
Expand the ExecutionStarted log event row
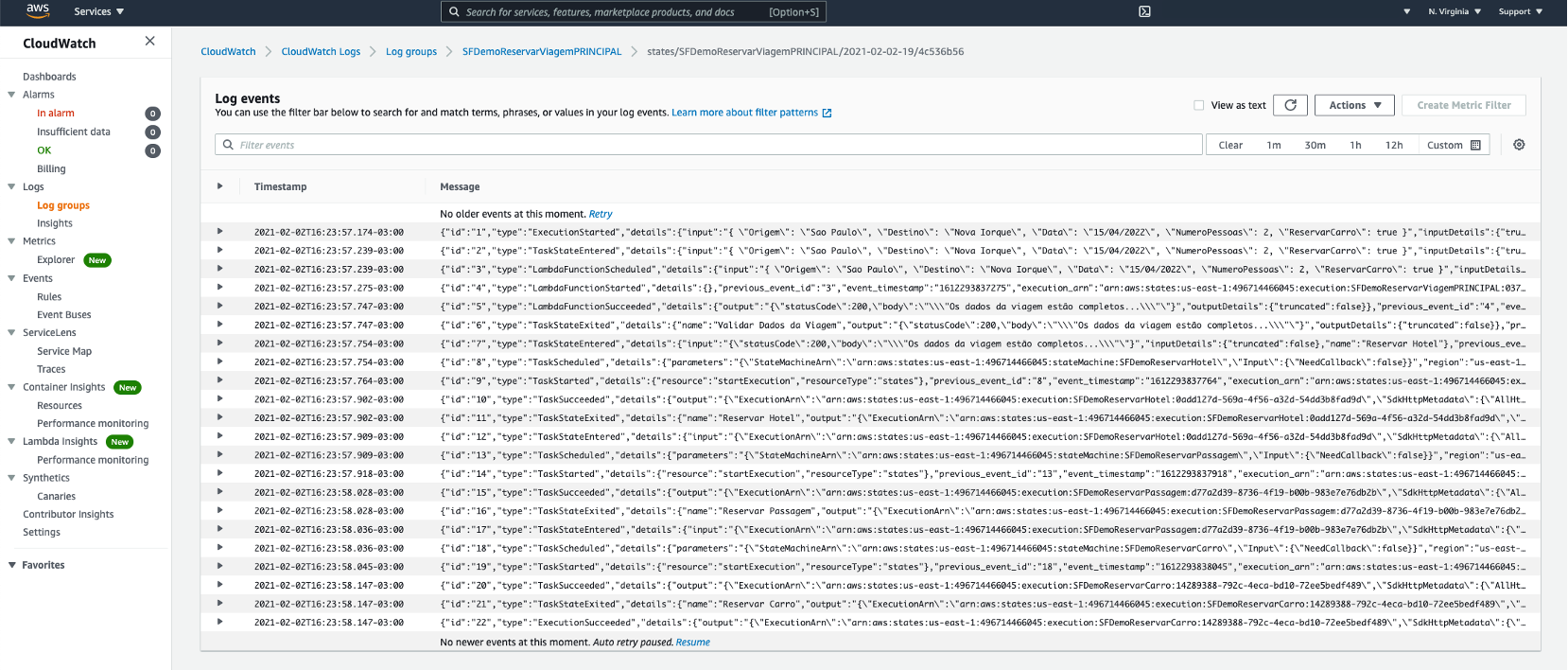point(219,232)
